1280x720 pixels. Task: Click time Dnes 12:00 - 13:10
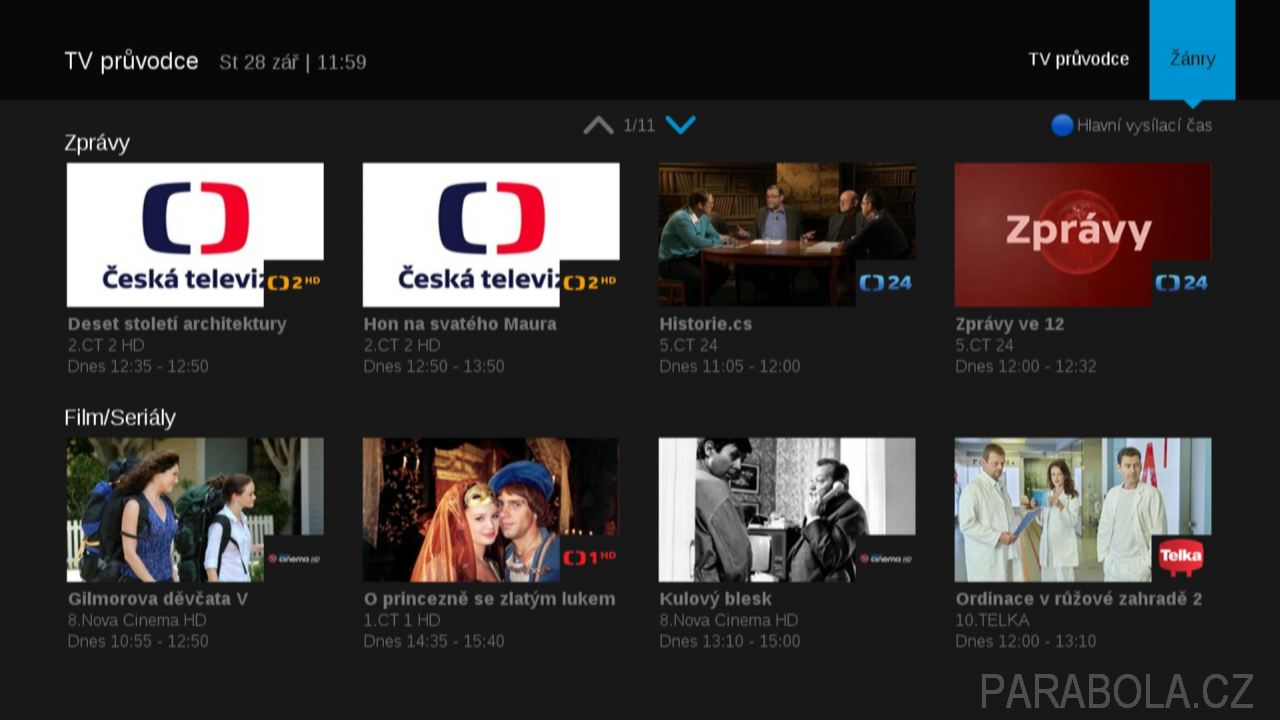tap(1026, 641)
